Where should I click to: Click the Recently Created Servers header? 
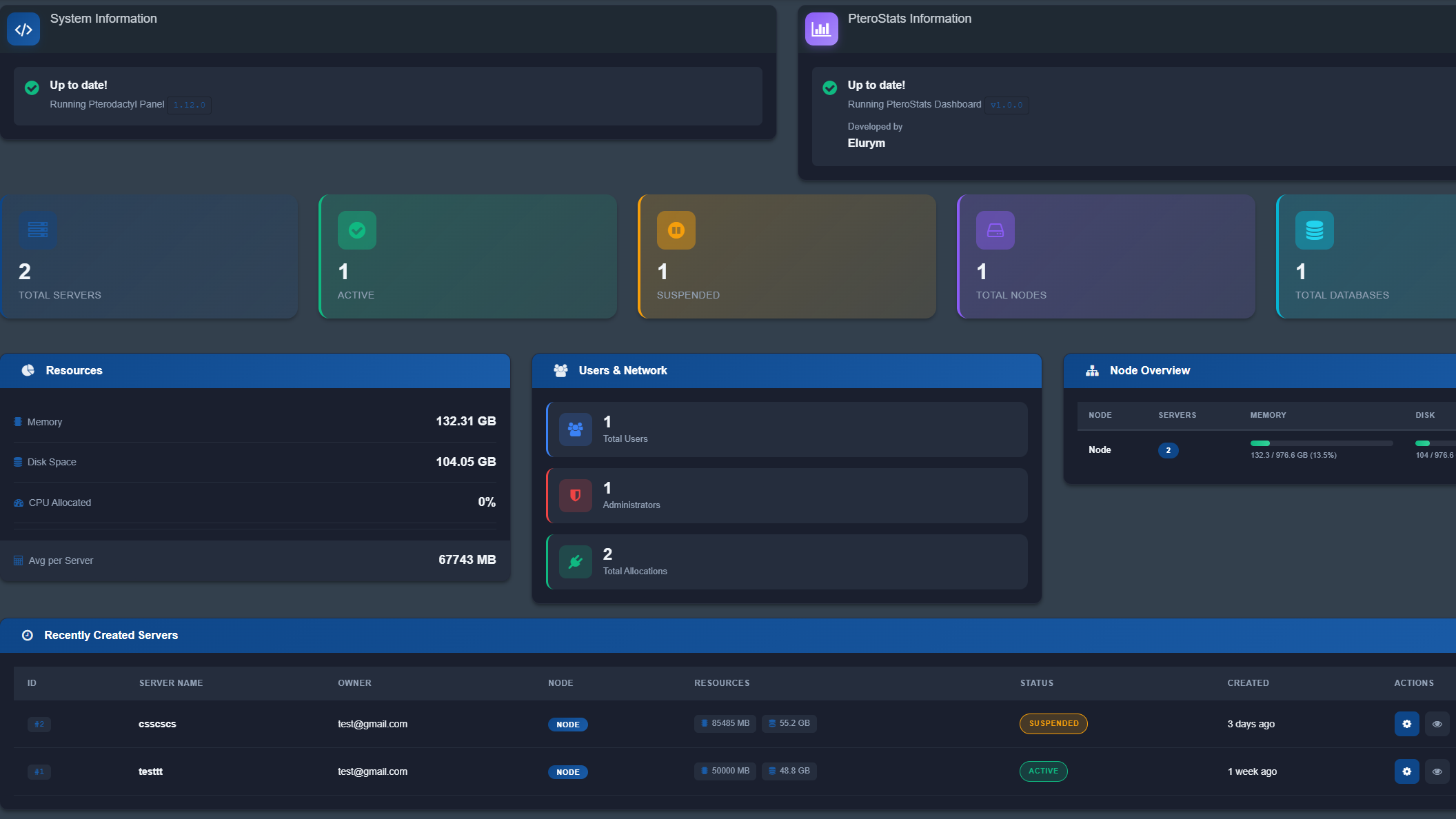(111, 635)
